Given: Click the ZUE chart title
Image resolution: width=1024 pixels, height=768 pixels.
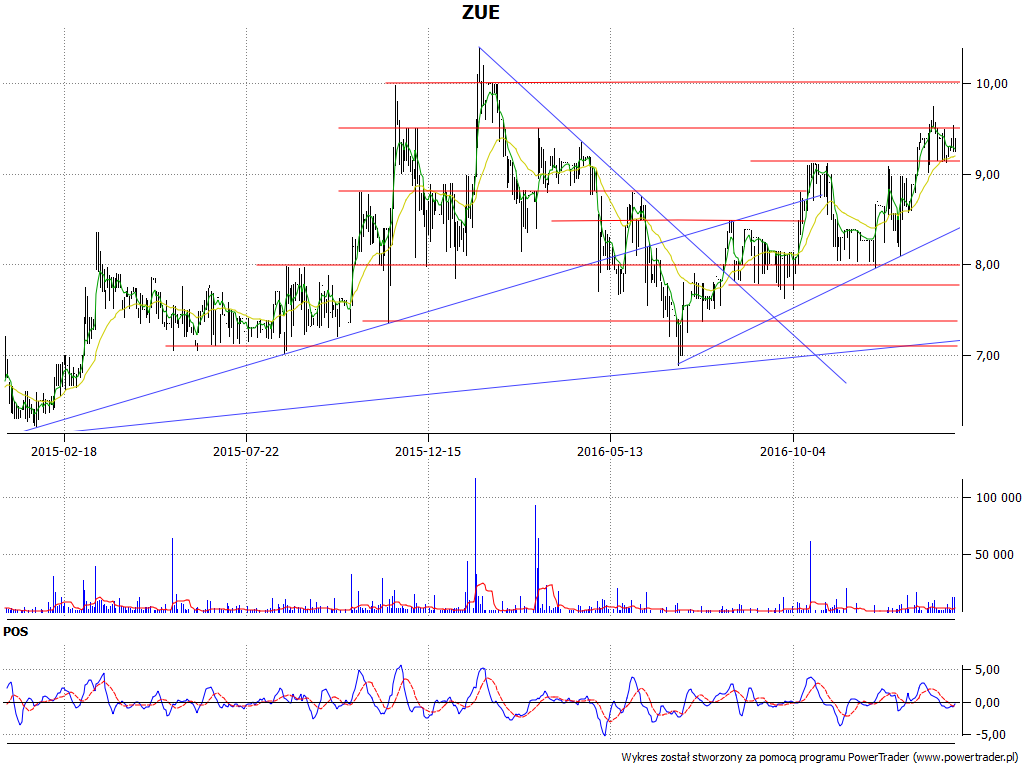Looking at the screenshot, I should [x=481, y=12].
